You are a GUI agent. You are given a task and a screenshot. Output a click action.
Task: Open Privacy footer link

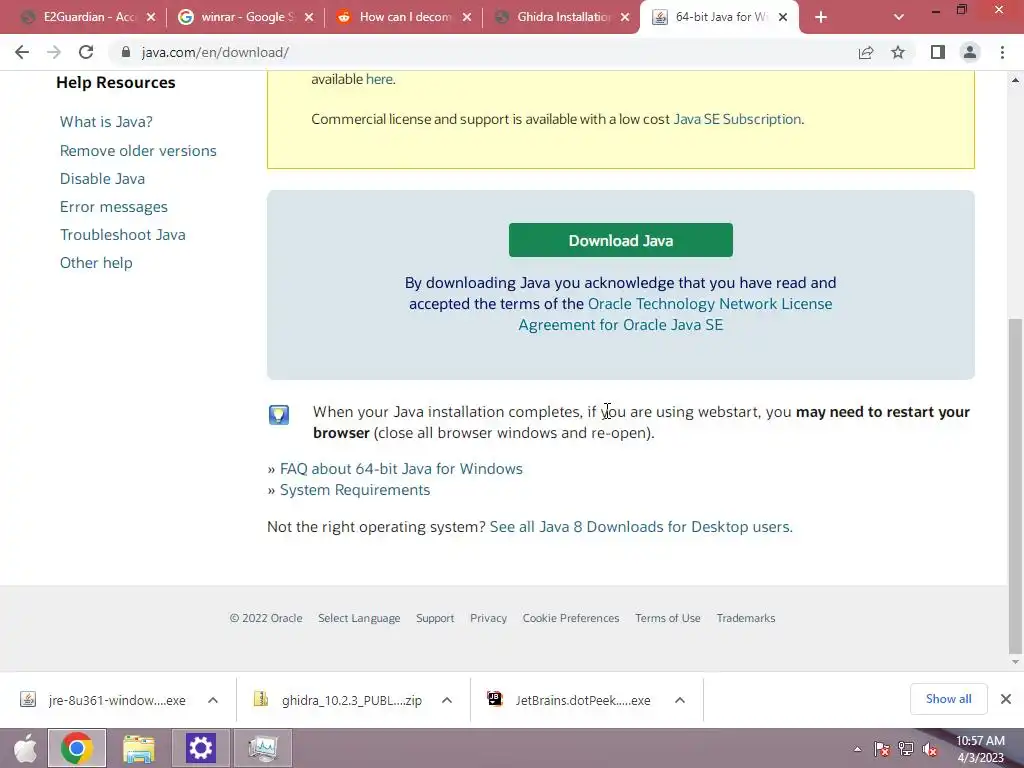pyautogui.click(x=488, y=618)
